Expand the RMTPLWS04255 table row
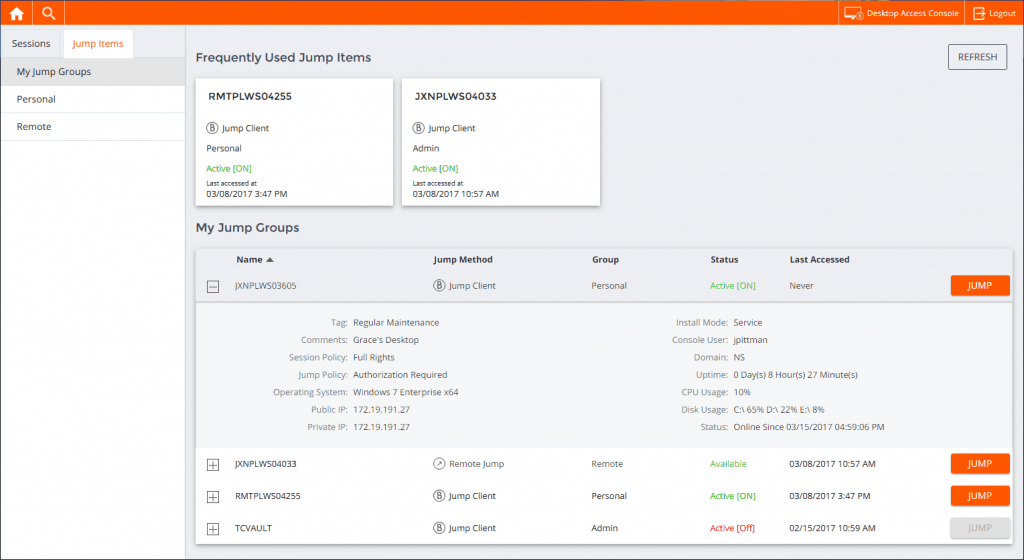 213,497
